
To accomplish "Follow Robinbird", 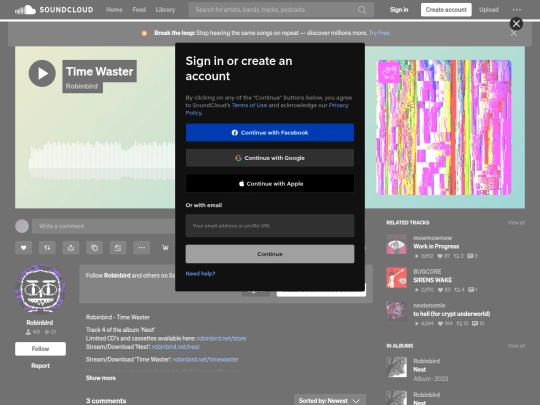I will coord(40,349).
